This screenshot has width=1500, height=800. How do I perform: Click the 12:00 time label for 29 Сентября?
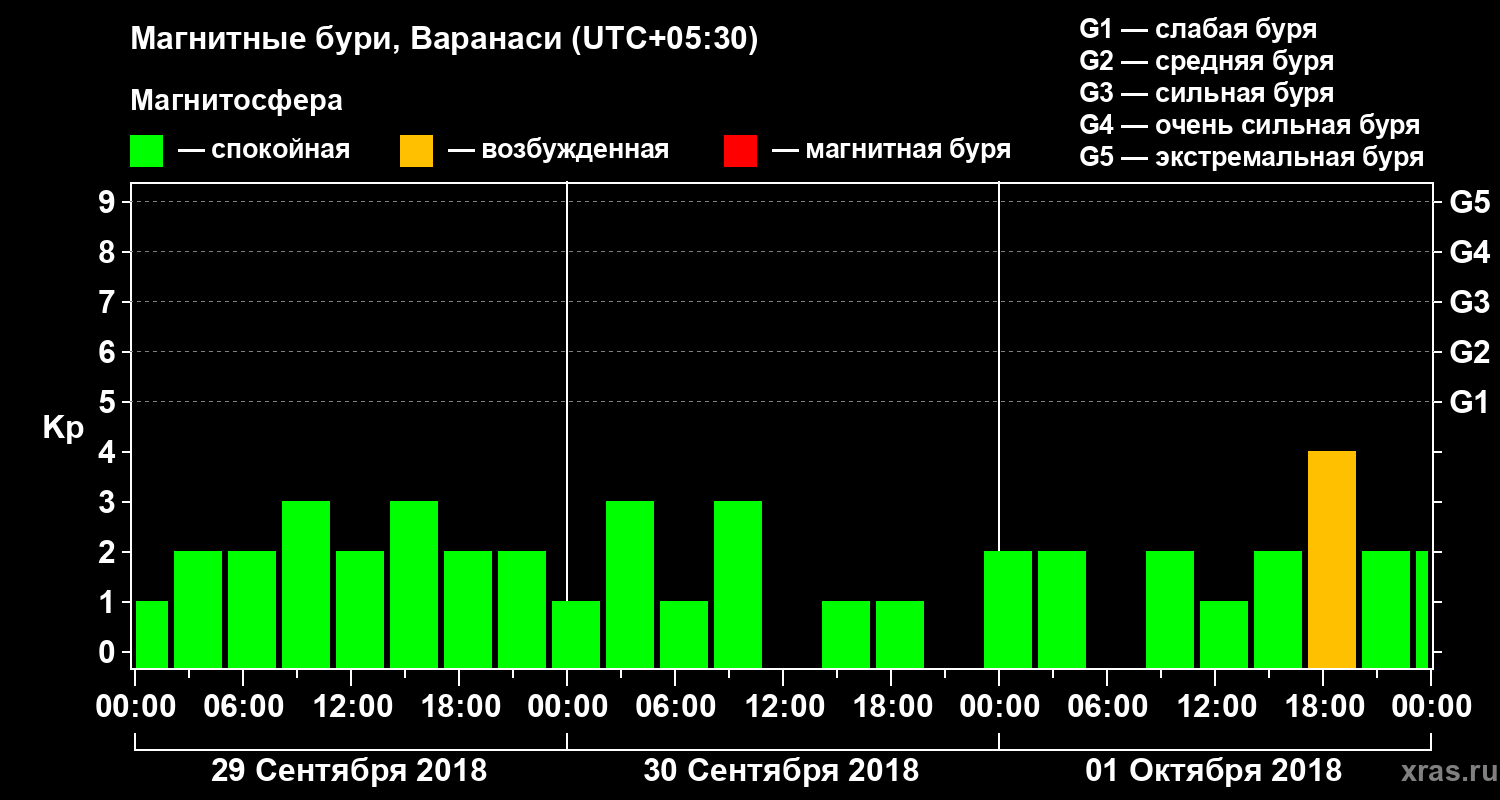pyautogui.click(x=352, y=706)
